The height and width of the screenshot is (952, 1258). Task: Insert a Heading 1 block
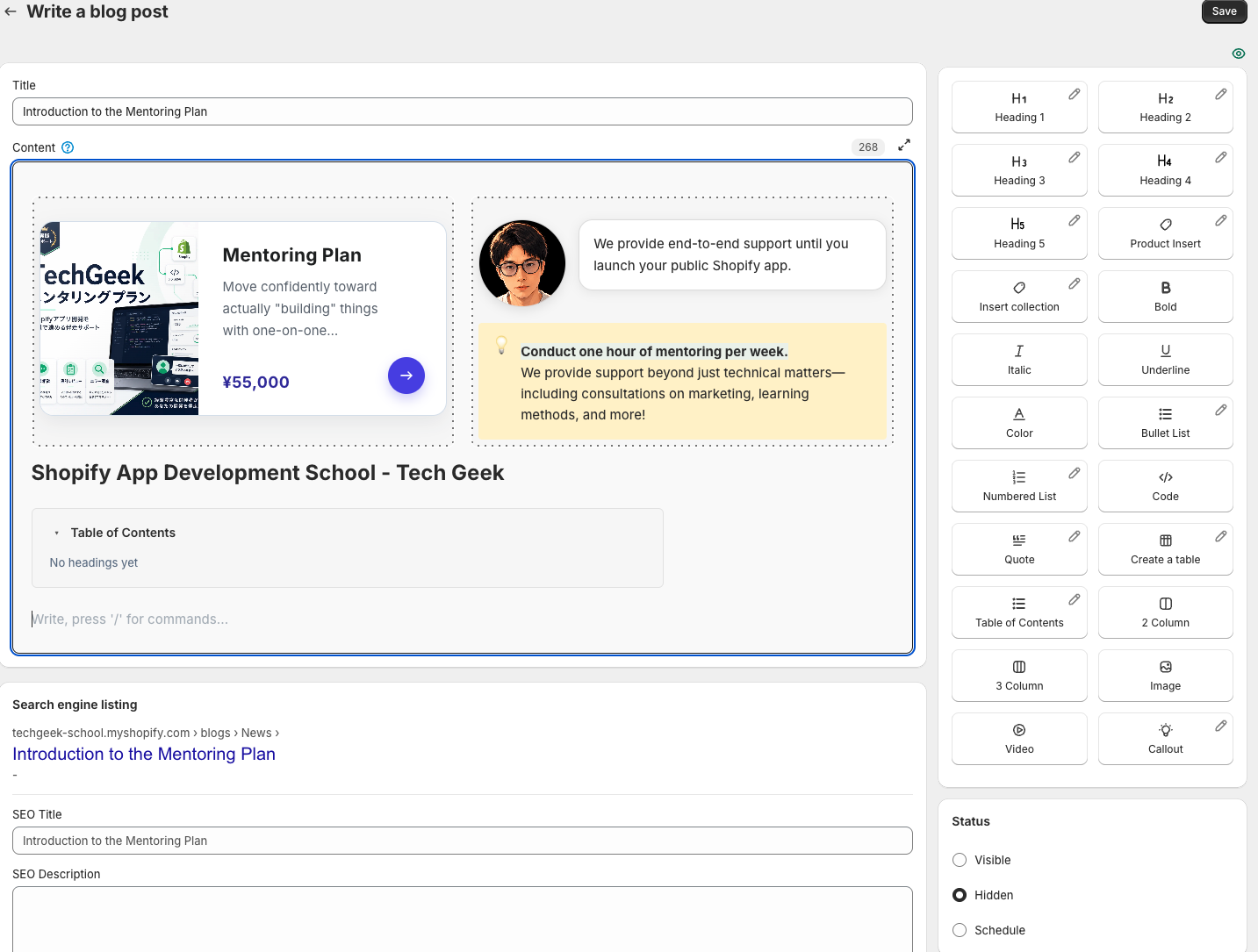point(1019,107)
